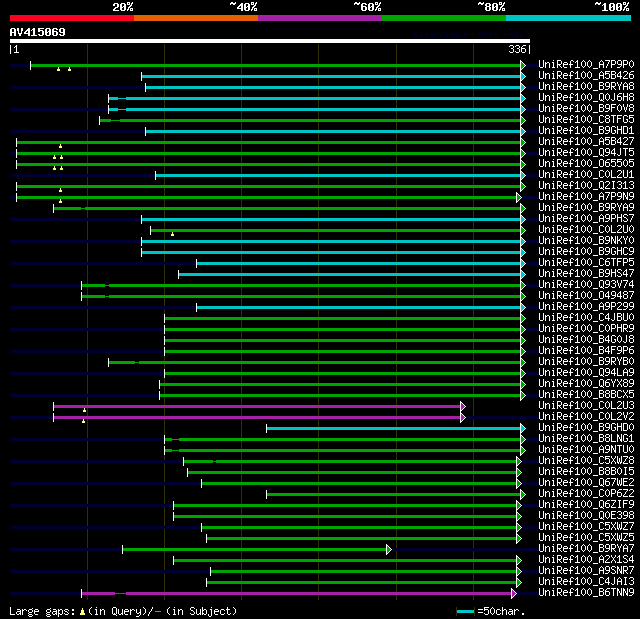Image resolution: width=640 pixels, height=619 pixels.
Task: Click the UniRef100_B9HS47 label
Action: coord(586,274)
